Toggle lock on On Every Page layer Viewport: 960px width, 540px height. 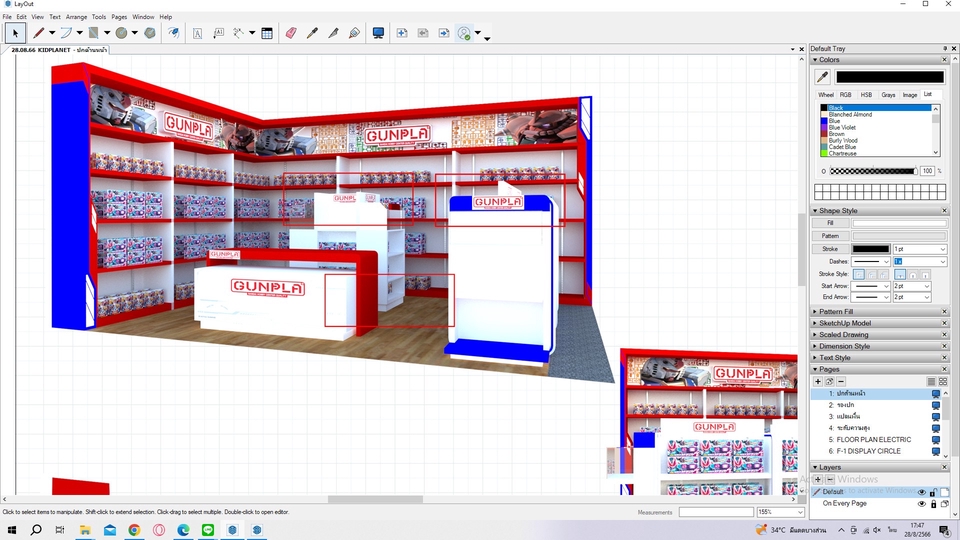pyautogui.click(x=933, y=504)
